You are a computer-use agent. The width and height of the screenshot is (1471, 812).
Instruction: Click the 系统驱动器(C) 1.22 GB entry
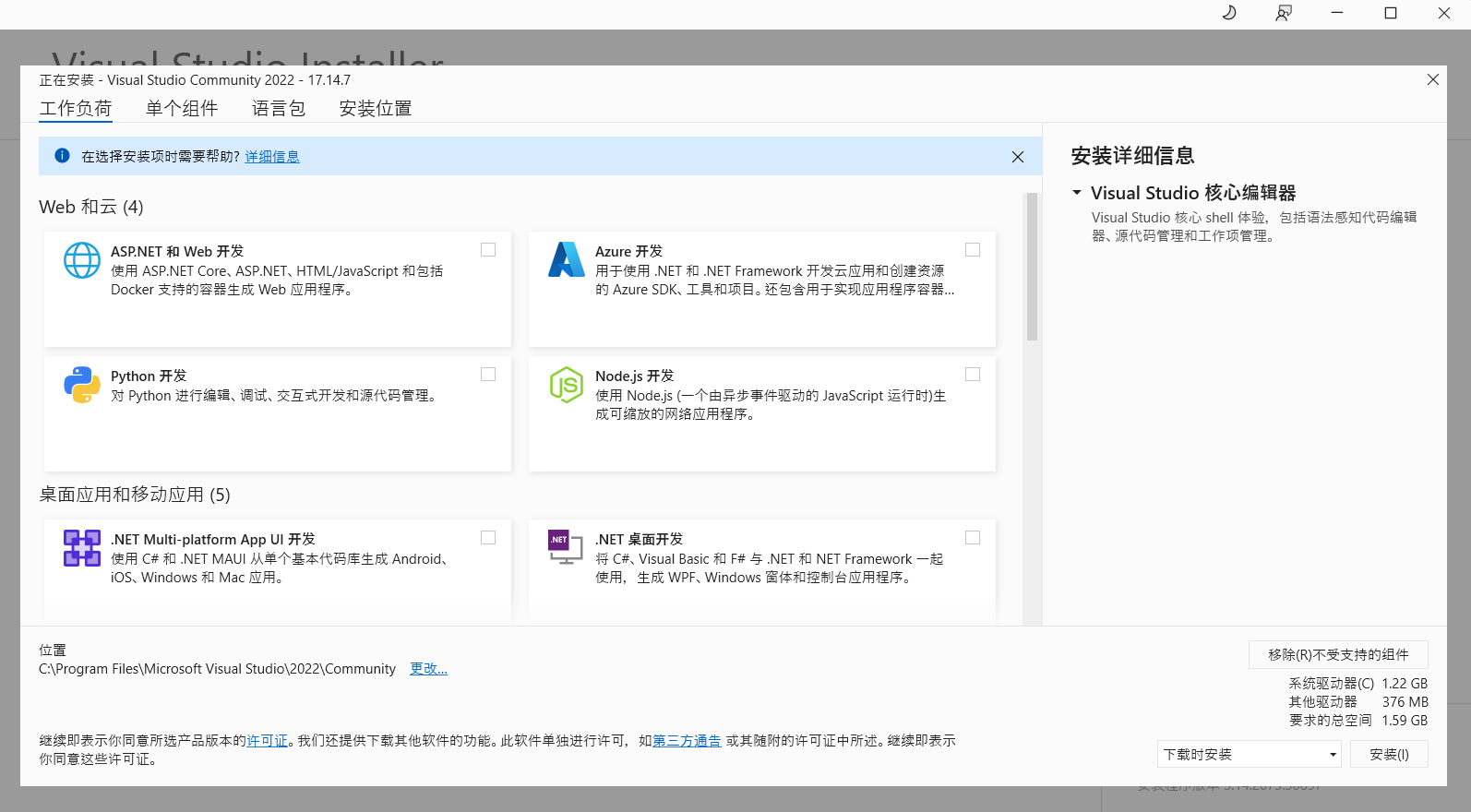coord(1358,684)
